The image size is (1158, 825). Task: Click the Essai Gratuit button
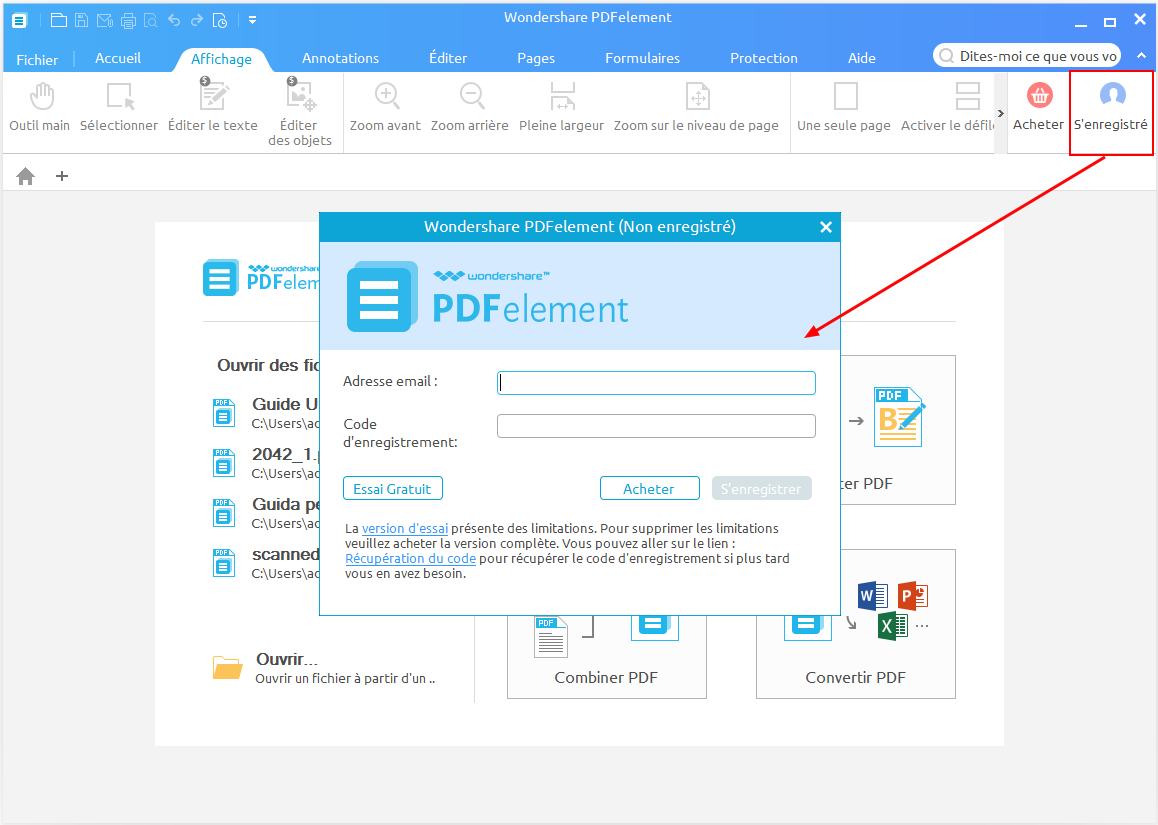[x=393, y=489]
